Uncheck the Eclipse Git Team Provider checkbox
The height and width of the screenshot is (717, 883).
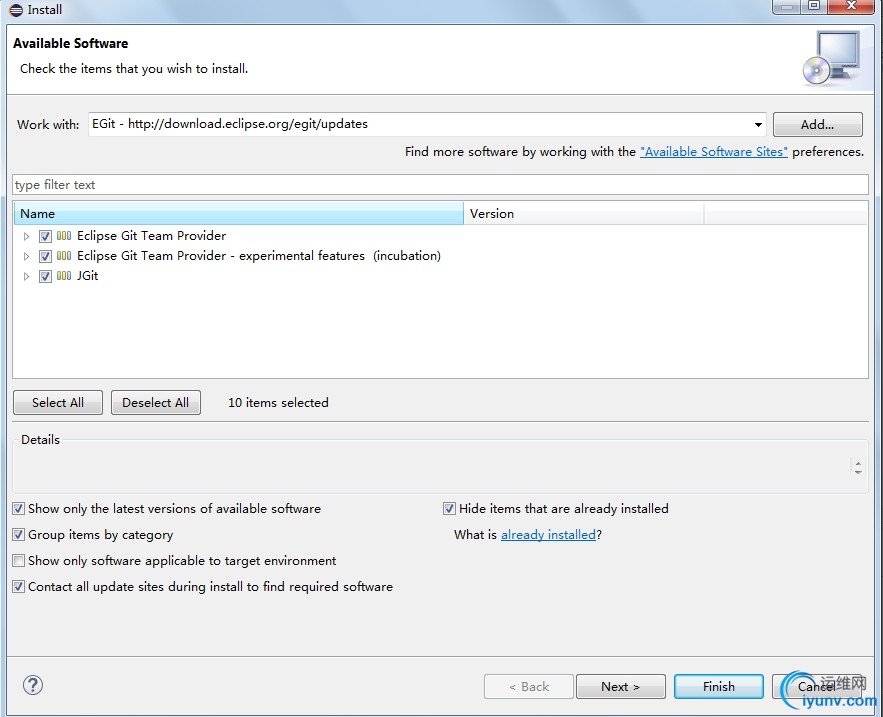(45, 236)
